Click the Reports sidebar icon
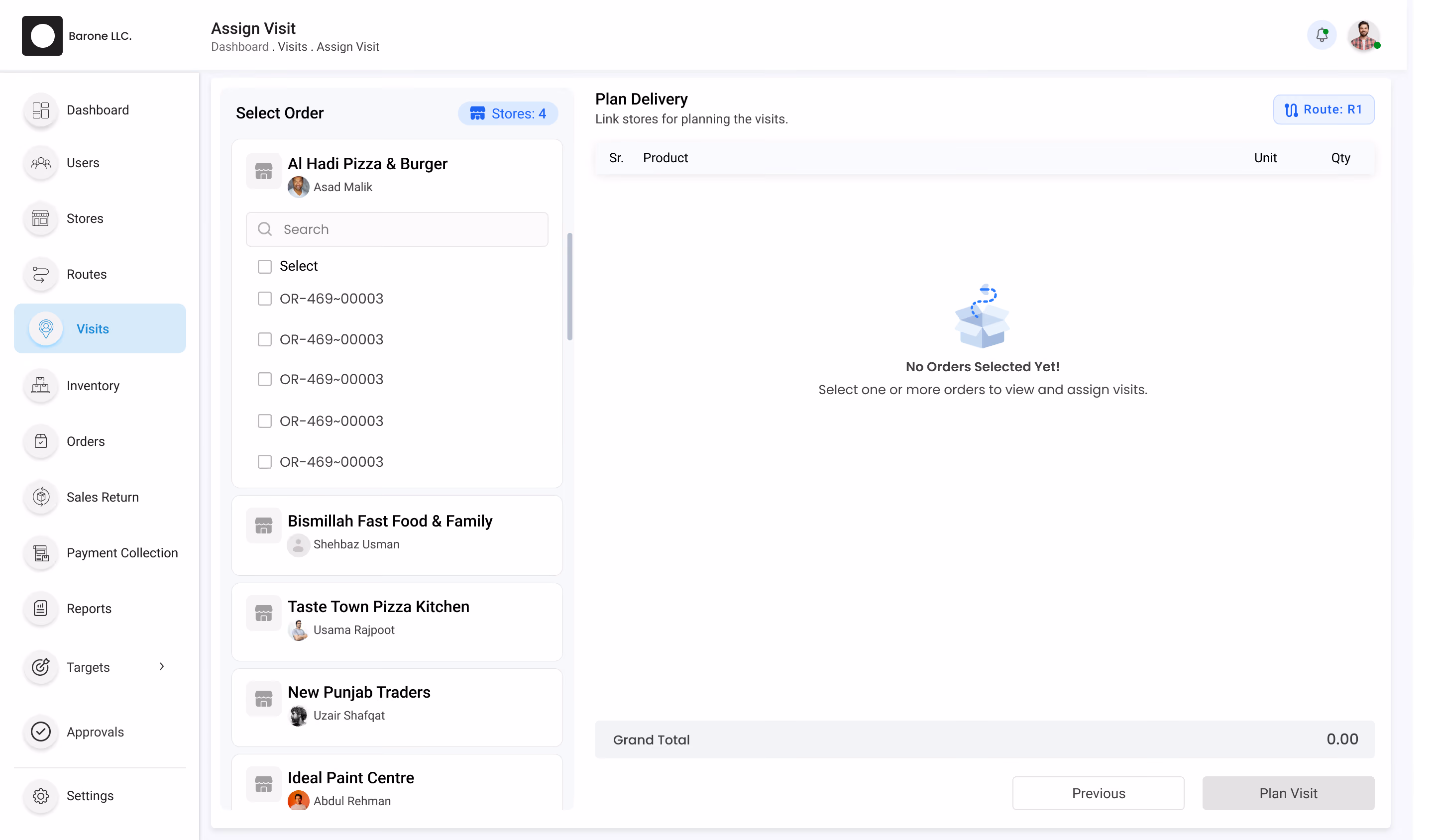 [x=40, y=609]
